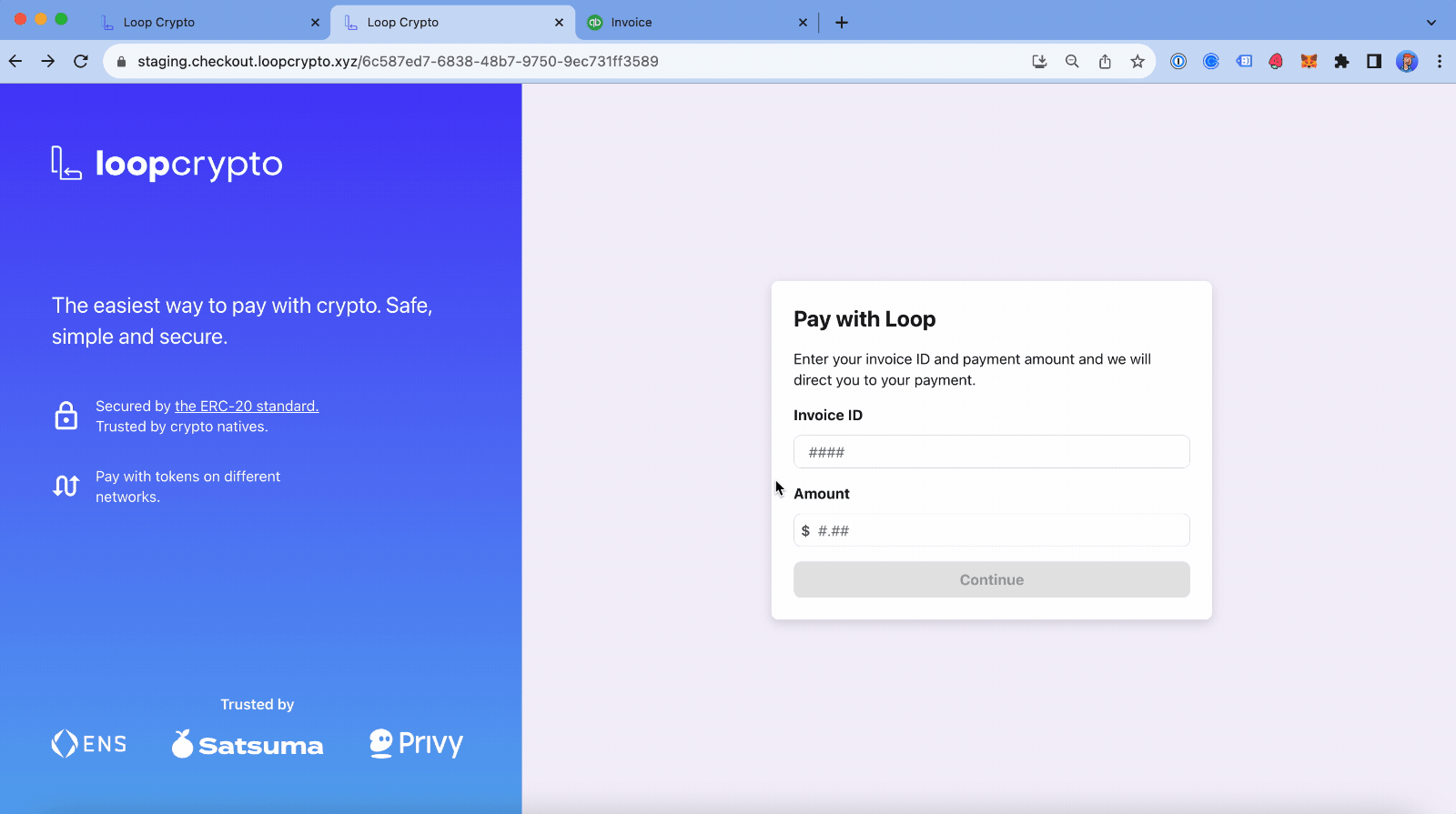Share this page via the share icon
The height and width of the screenshot is (814, 1456).
(1105, 61)
